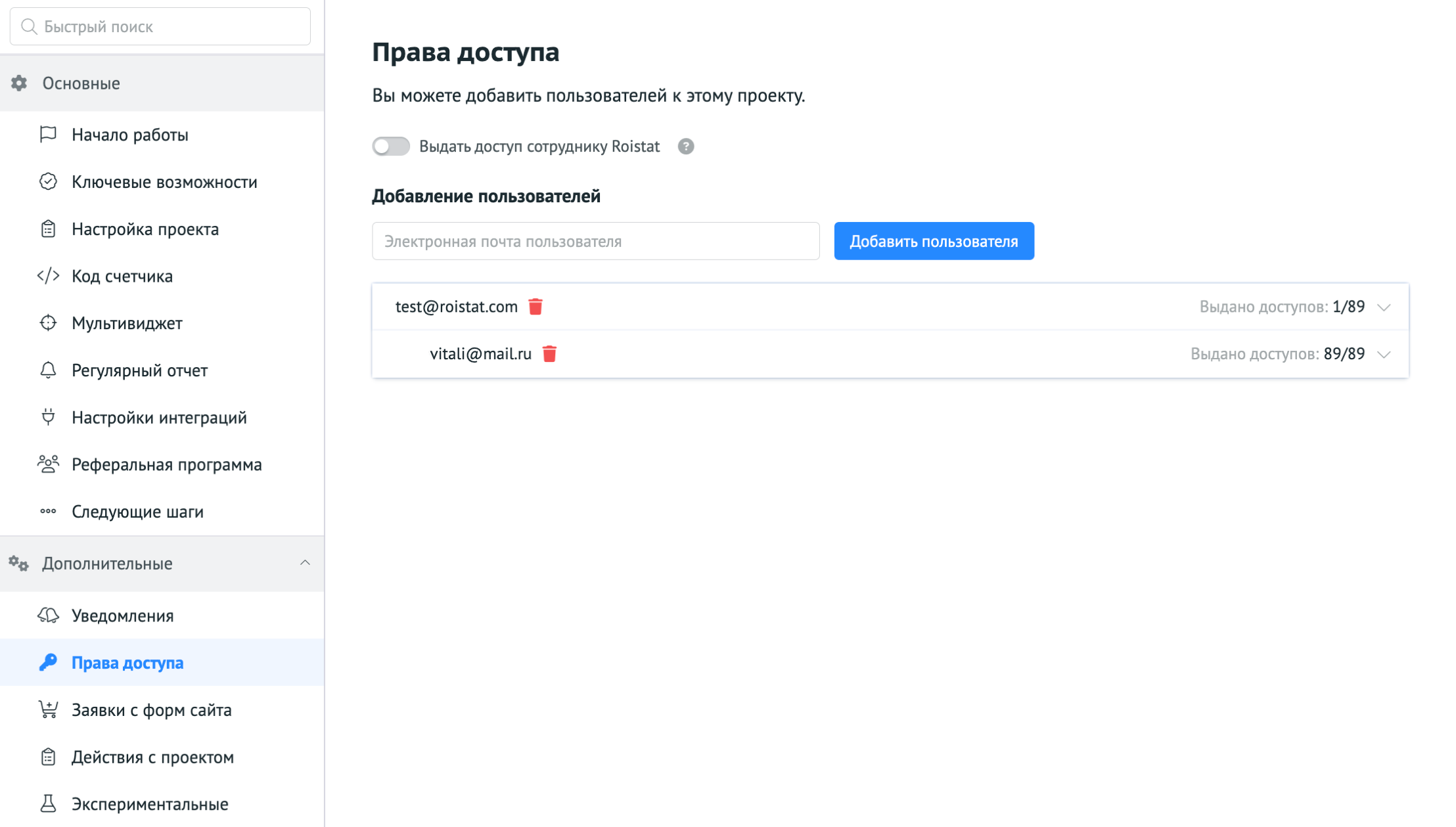Open Реферальная программа menu item
1456x827 pixels.
click(166, 464)
